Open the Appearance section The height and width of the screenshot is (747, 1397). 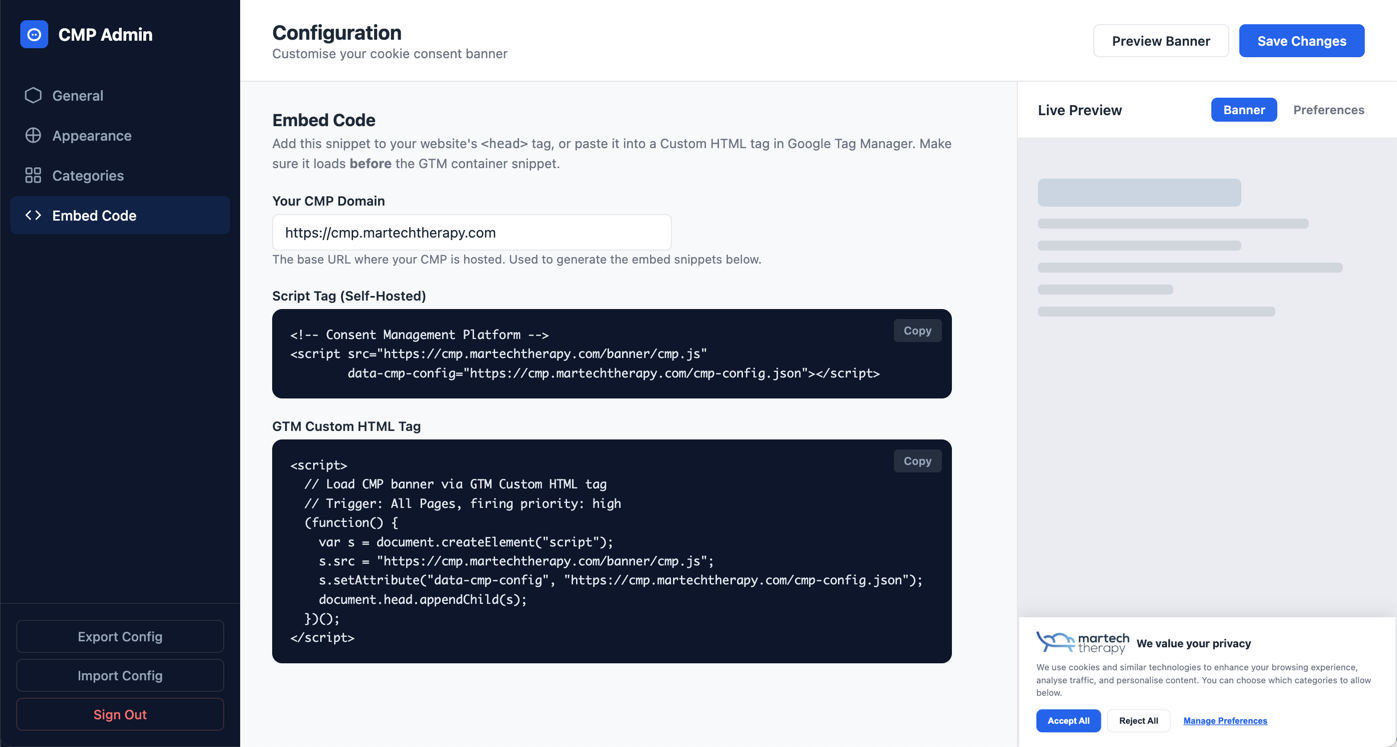120,135
